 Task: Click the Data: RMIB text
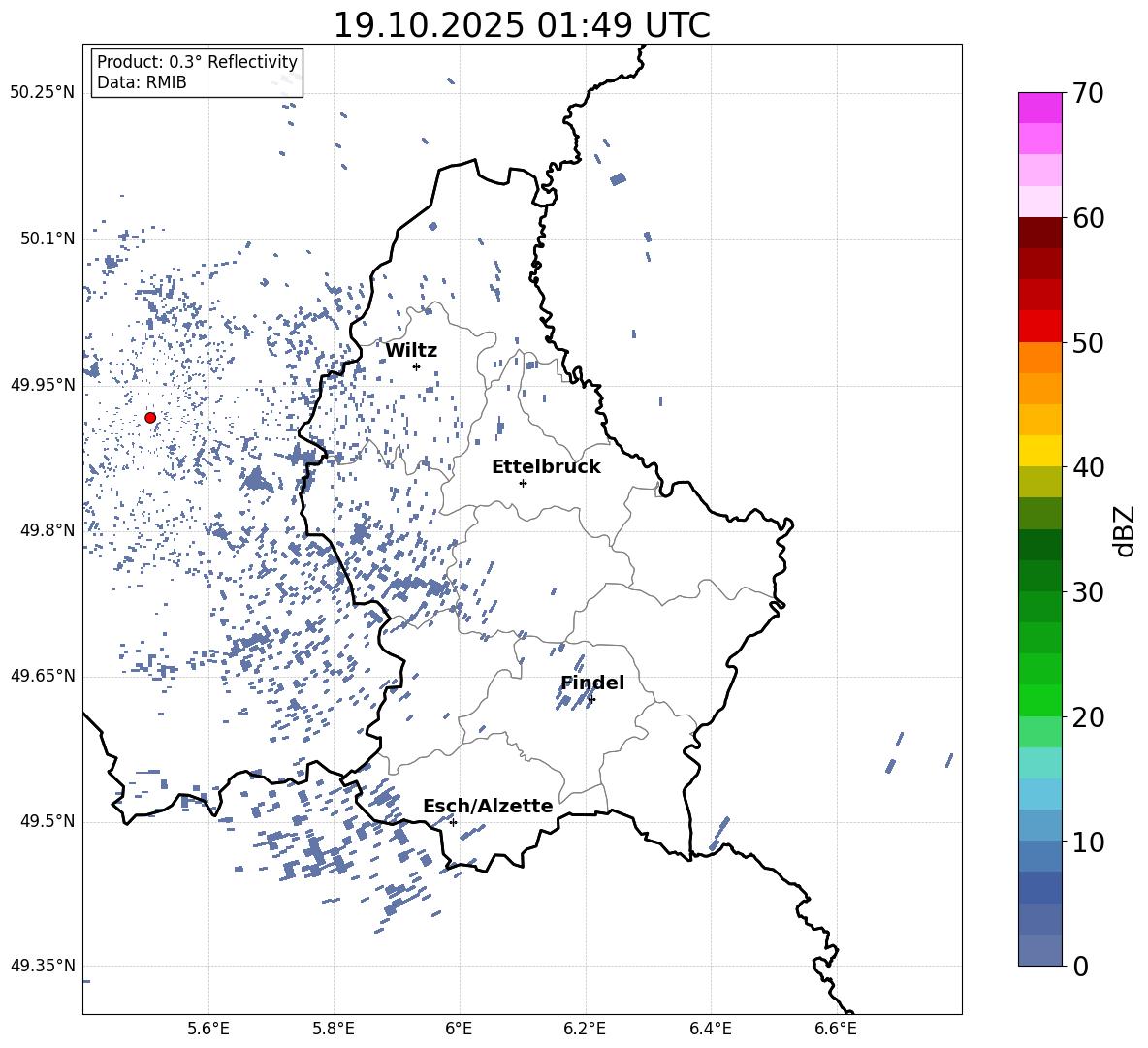[x=142, y=82]
